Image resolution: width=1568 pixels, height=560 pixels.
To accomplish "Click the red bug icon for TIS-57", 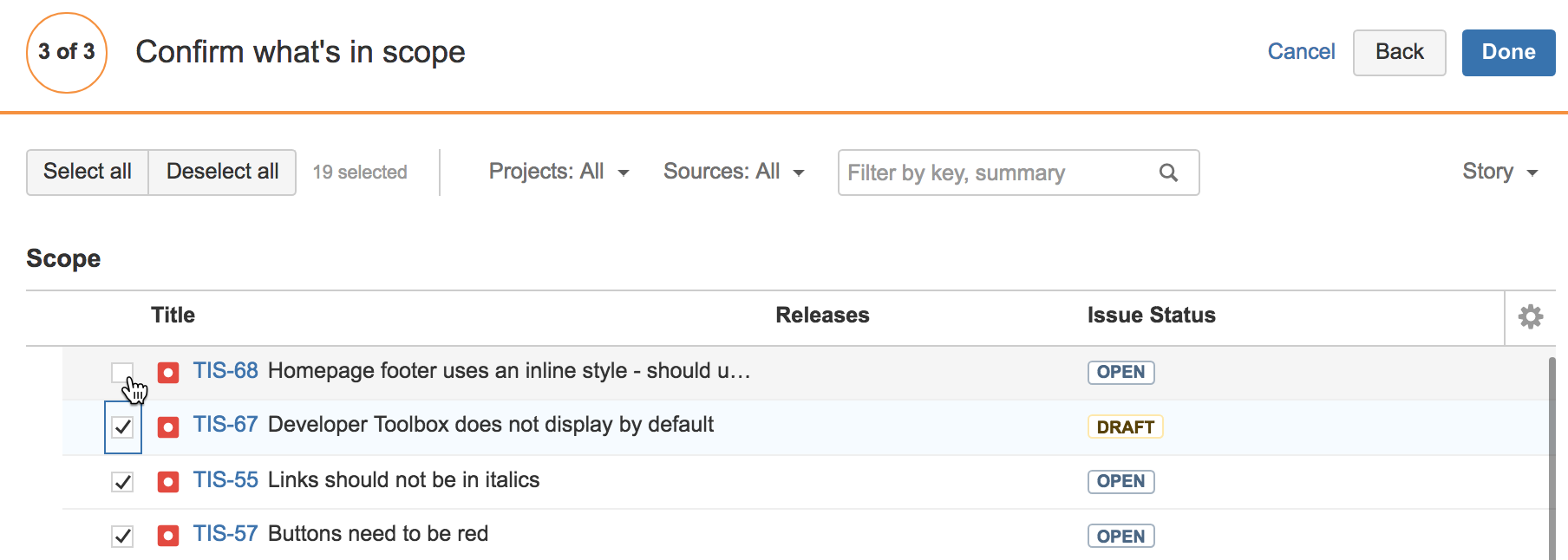I will pos(168,536).
